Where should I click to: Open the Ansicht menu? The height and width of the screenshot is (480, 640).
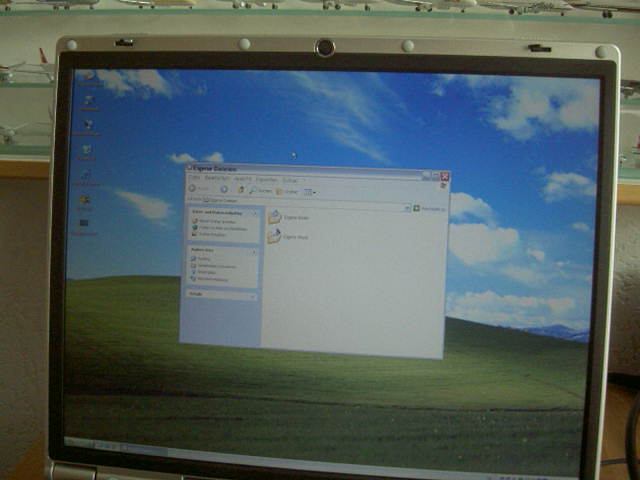(x=243, y=179)
